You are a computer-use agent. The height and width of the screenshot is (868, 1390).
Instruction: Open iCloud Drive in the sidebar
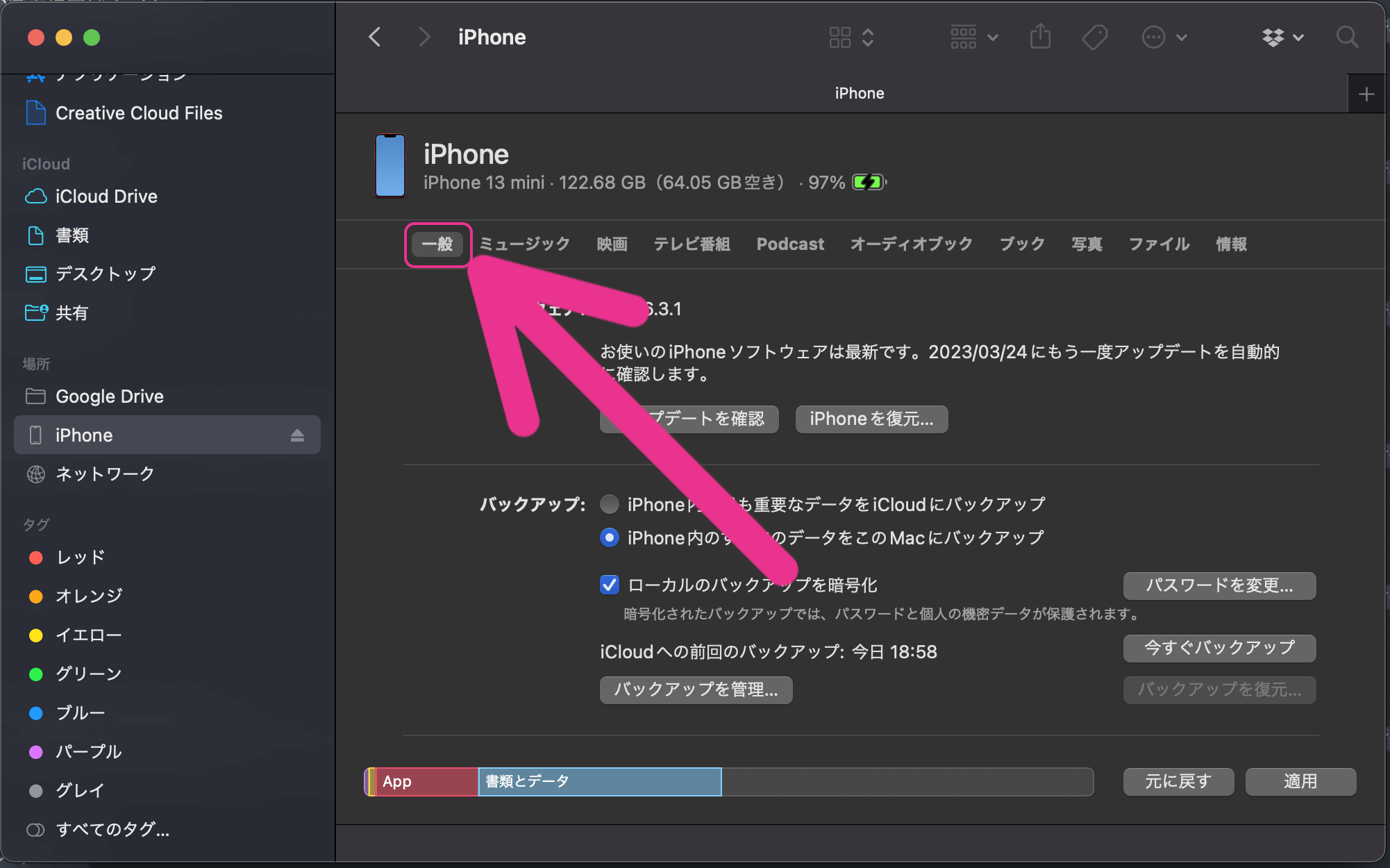[106, 196]
